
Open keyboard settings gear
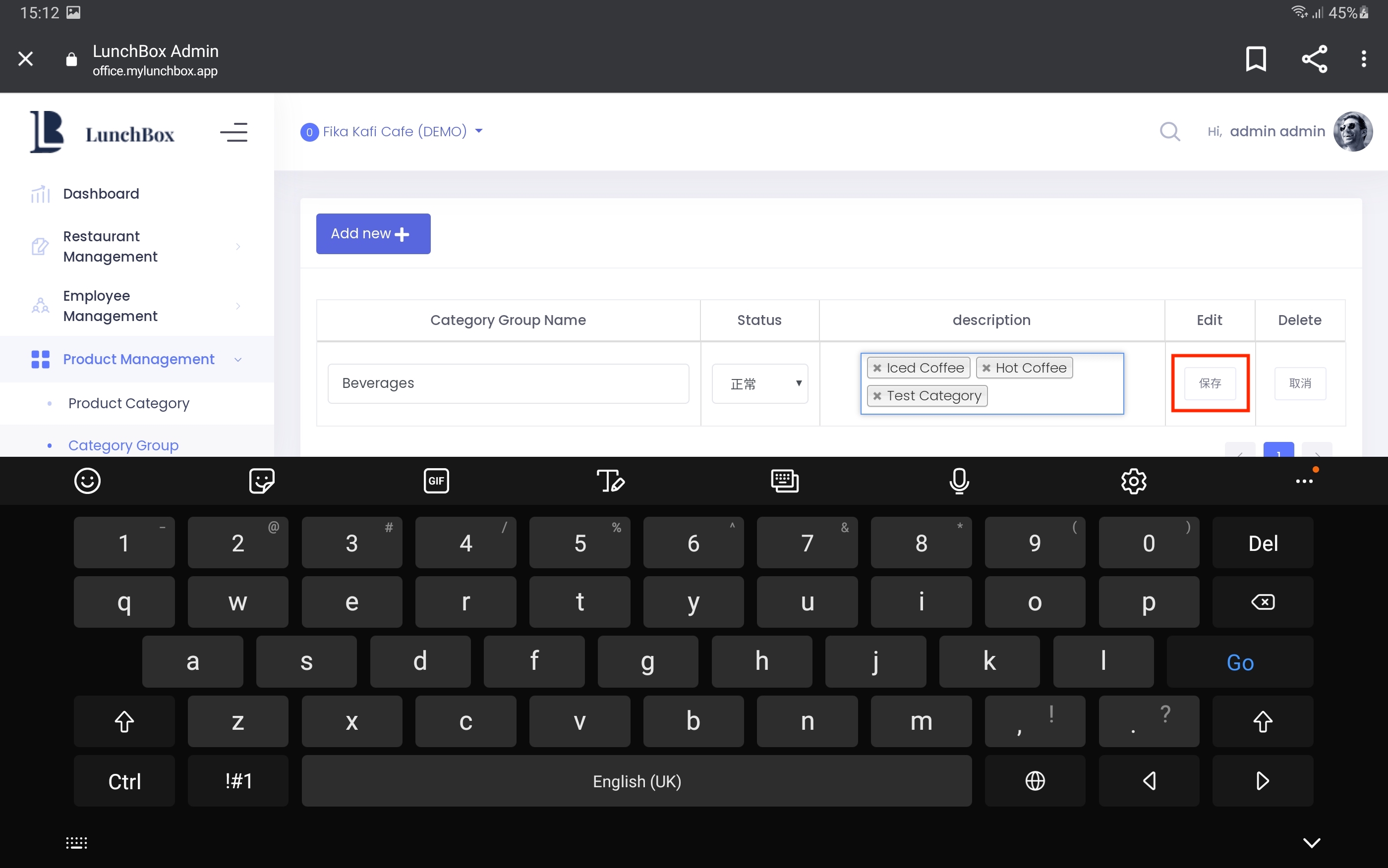[1134, 481]
